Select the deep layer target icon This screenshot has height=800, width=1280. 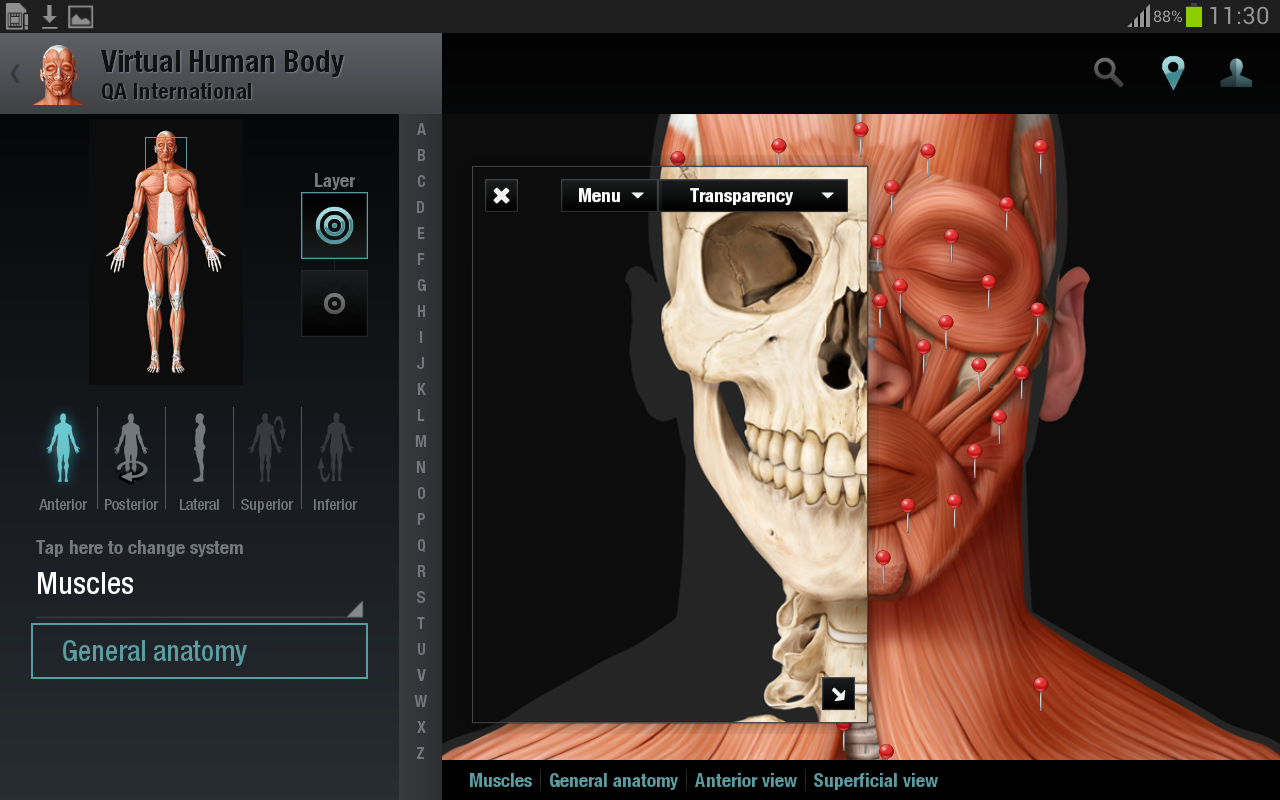pos(334,303)
